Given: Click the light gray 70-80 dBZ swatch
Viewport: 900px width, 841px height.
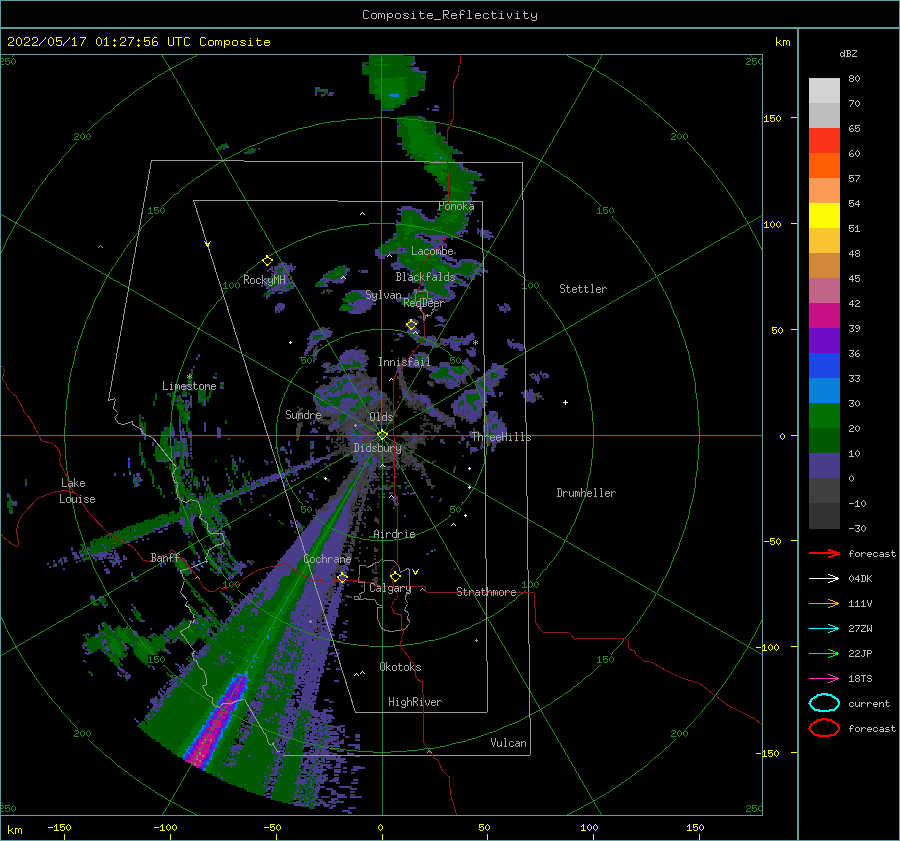Looking at the screenshot, I should click(x=824, y=90).
